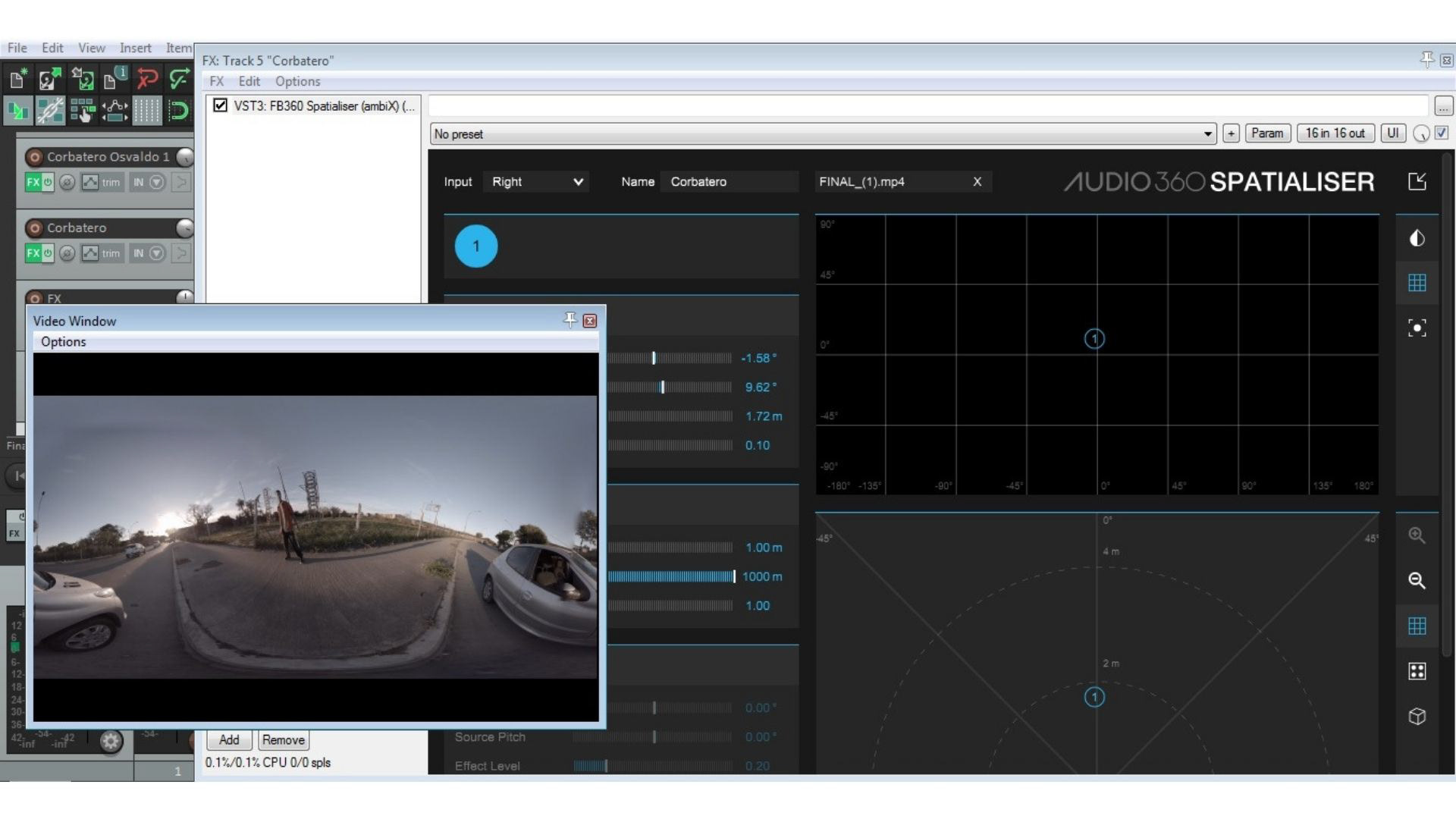
Task: Toggle the plugin bypass checkbox near UI
Action: click(x=1442, y=133)
